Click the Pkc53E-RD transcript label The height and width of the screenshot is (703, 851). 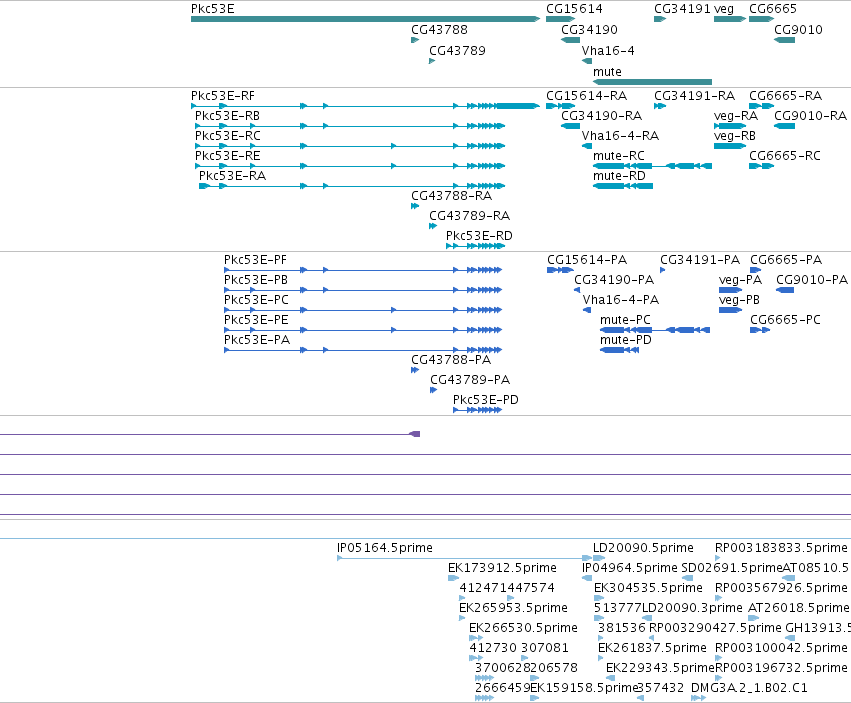pyautogui.click(x=479, y=236)
